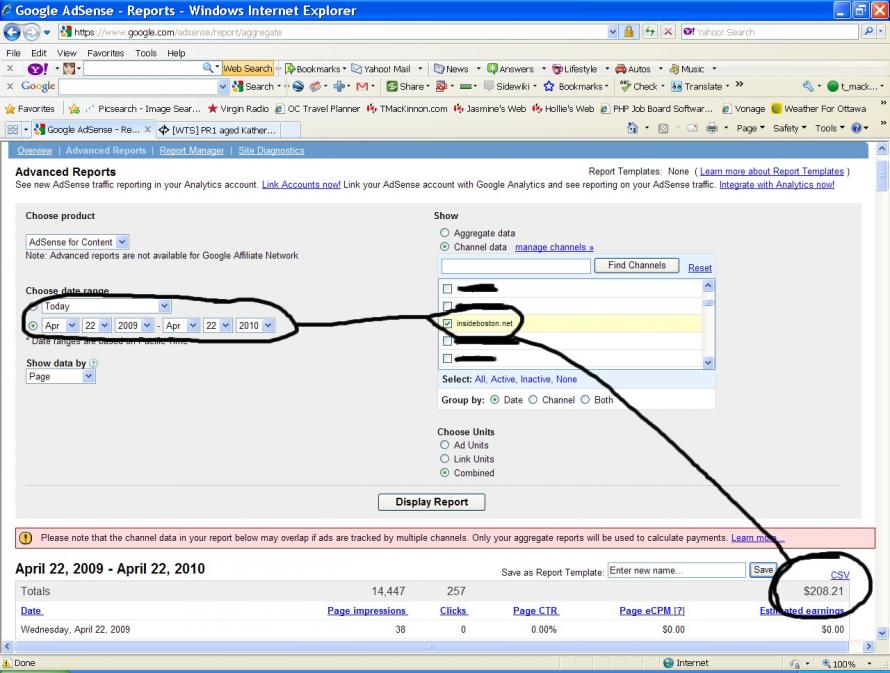
Task: Click the Share button in Google toolbar
Action: [x=405, y=87]
